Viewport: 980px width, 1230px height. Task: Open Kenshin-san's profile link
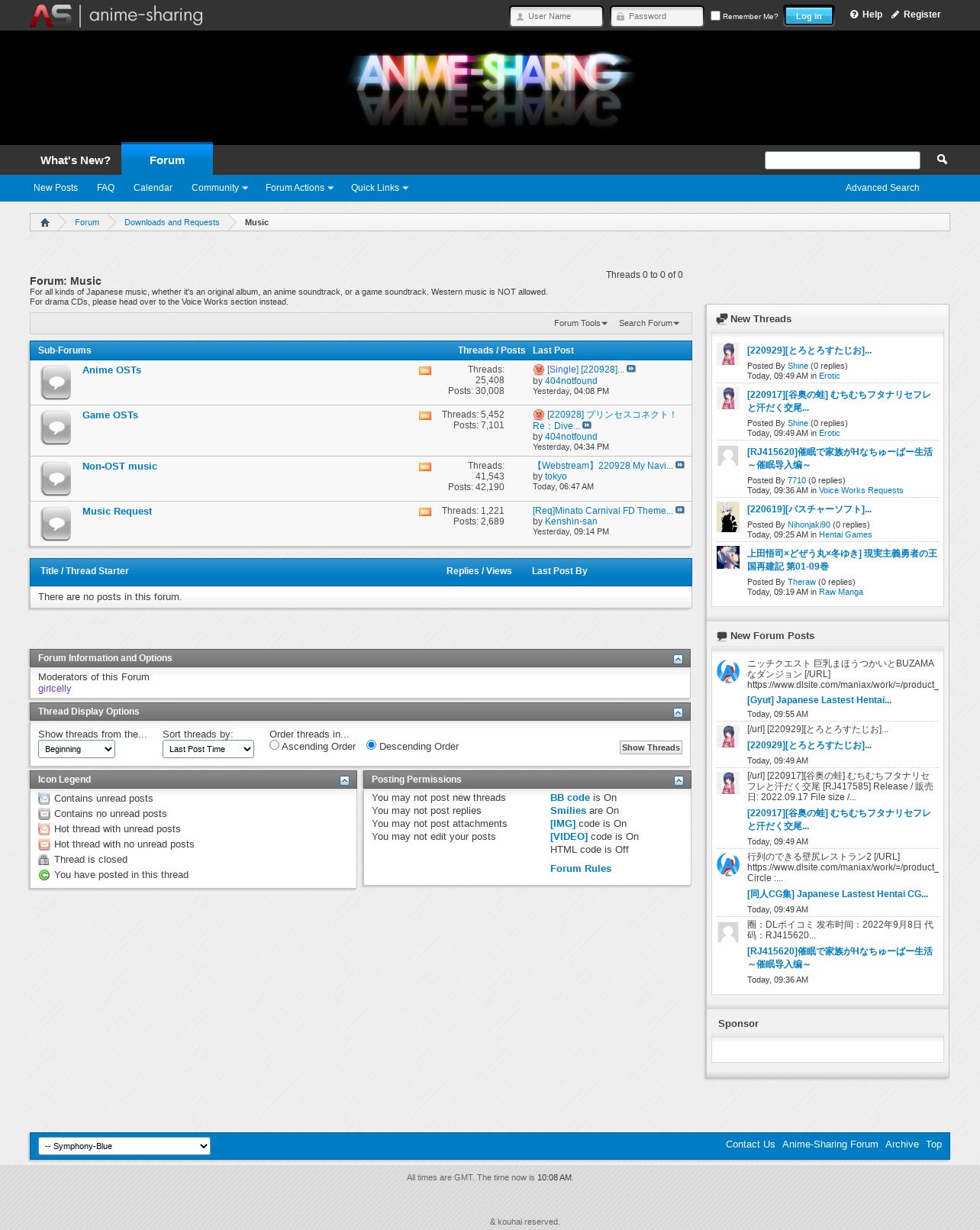[x=571, y=522]
